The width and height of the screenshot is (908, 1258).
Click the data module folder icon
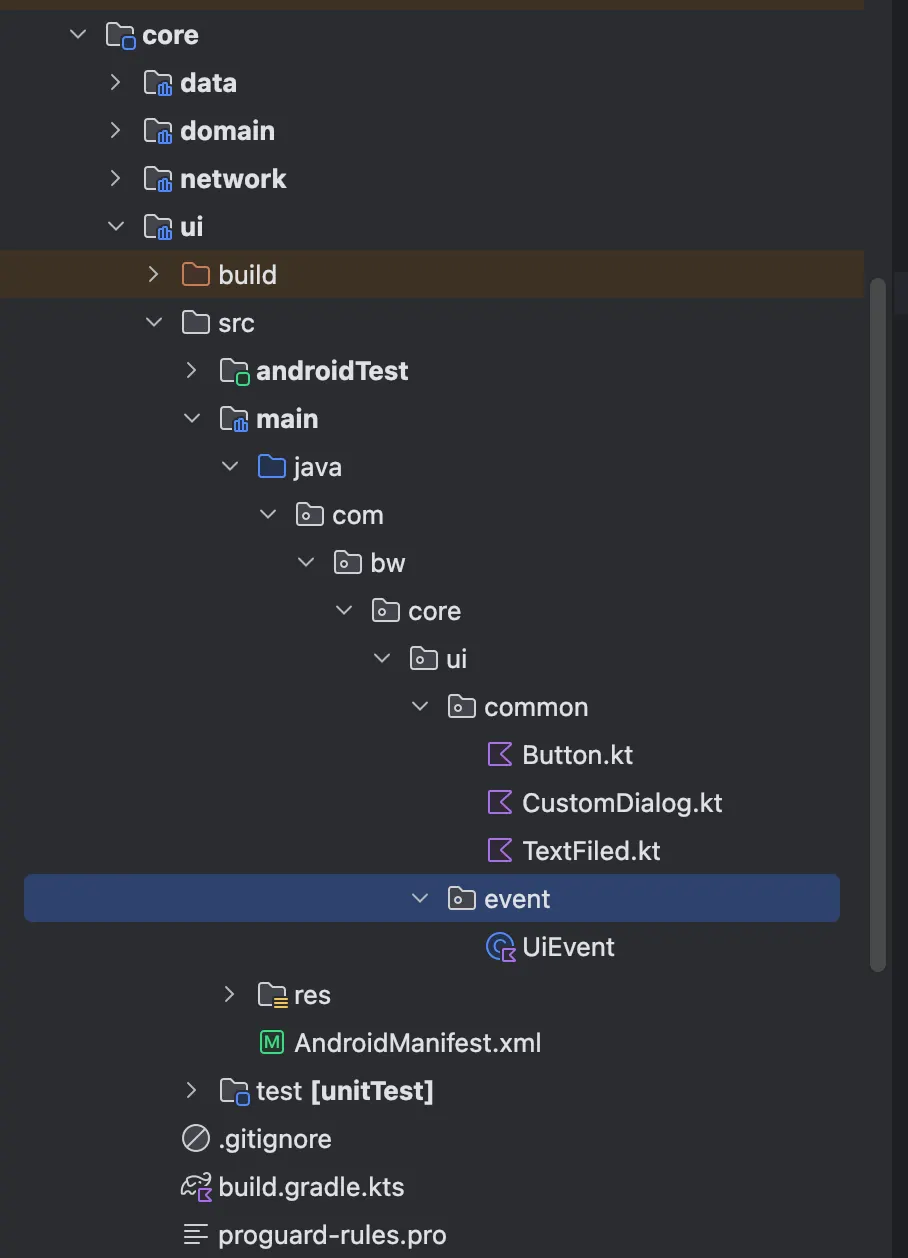tap(159, 83)
